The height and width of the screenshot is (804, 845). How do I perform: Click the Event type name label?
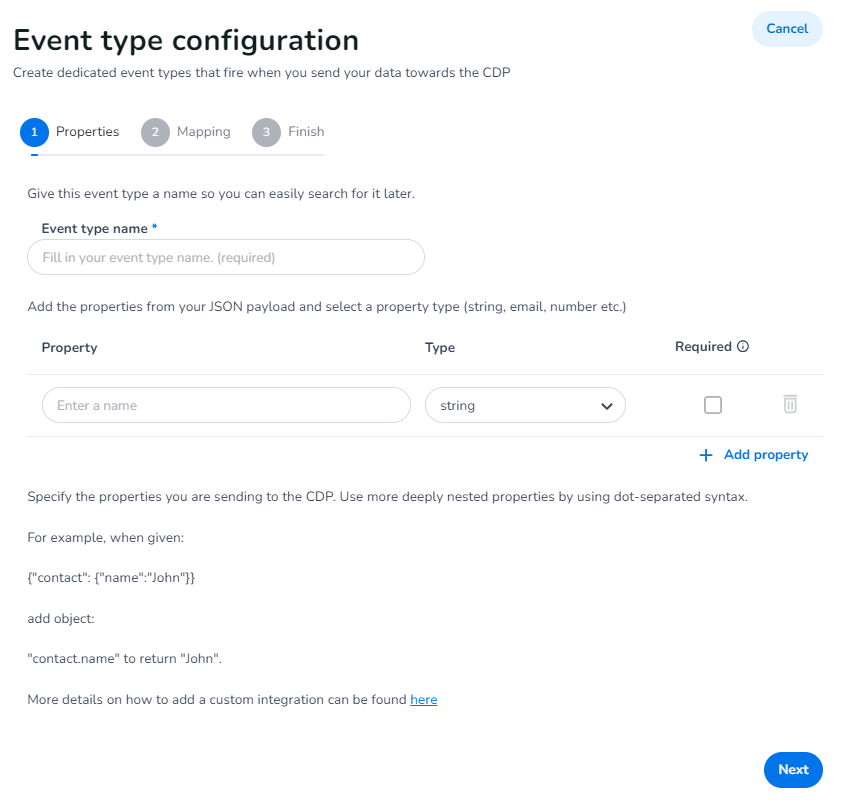(95, 229)
